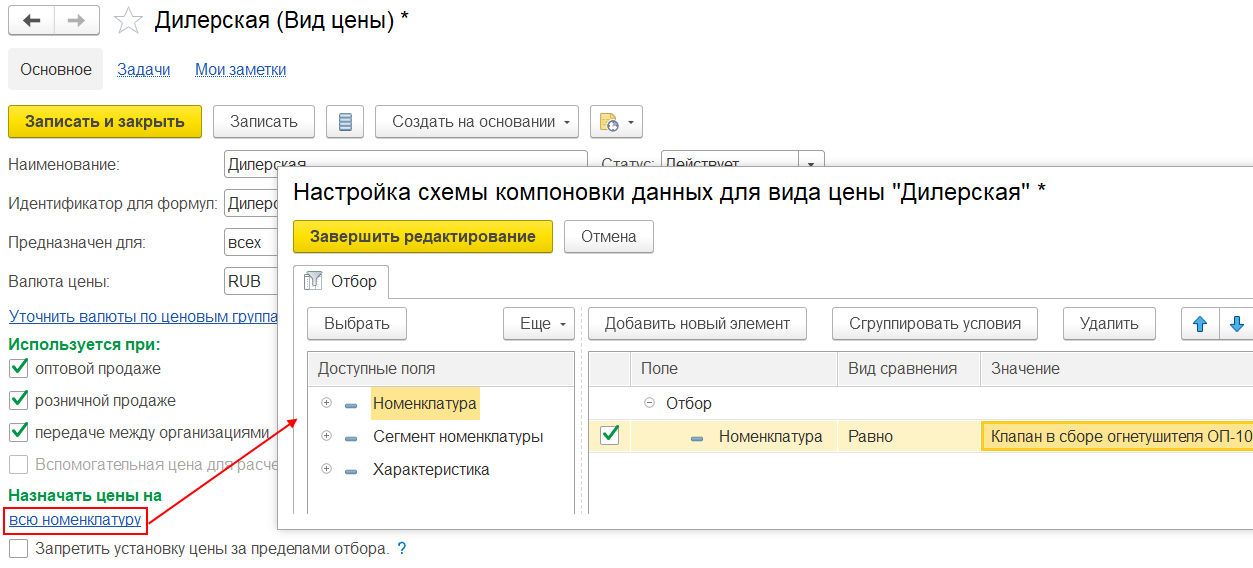Viewport: 1253px width, 568px height.
Task: Click the forward navigation arrow
Action: (76, 20)
